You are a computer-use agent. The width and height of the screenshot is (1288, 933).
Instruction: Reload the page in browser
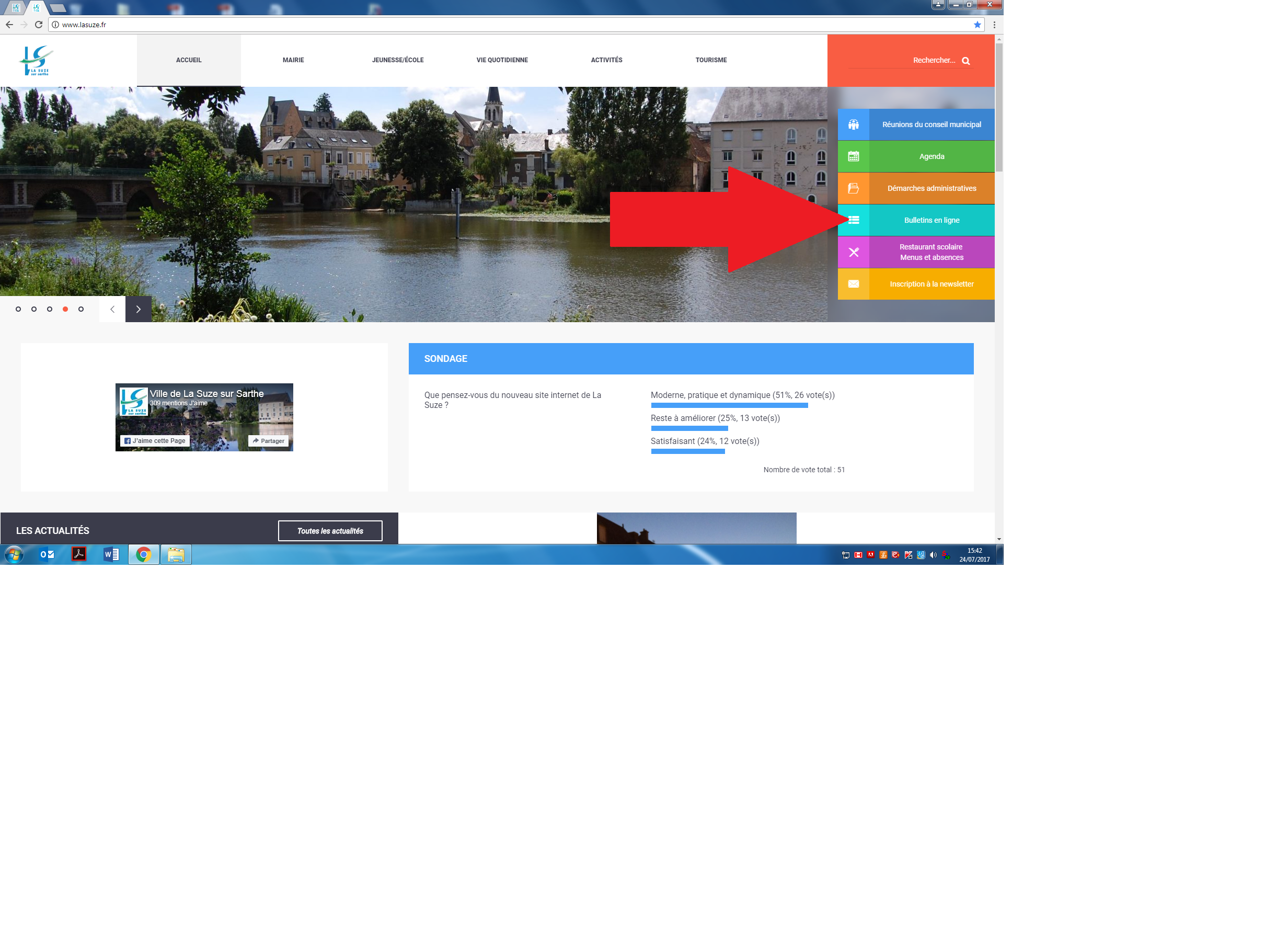pos(39,25)
